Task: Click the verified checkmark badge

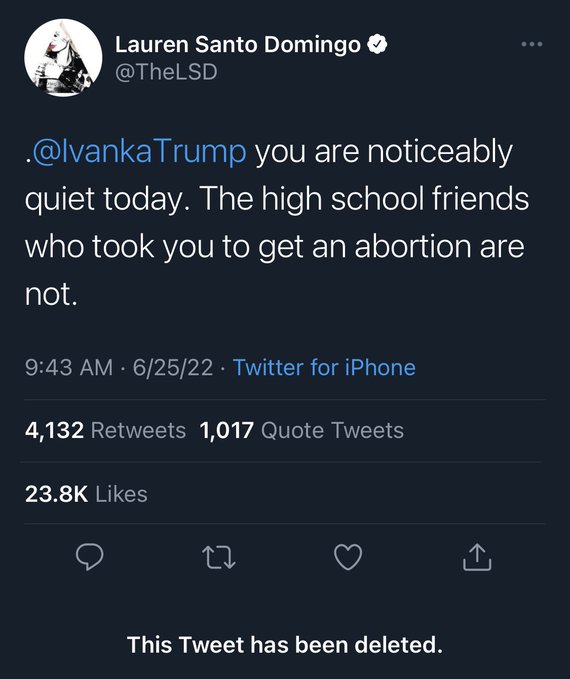Action: (377, 44)
